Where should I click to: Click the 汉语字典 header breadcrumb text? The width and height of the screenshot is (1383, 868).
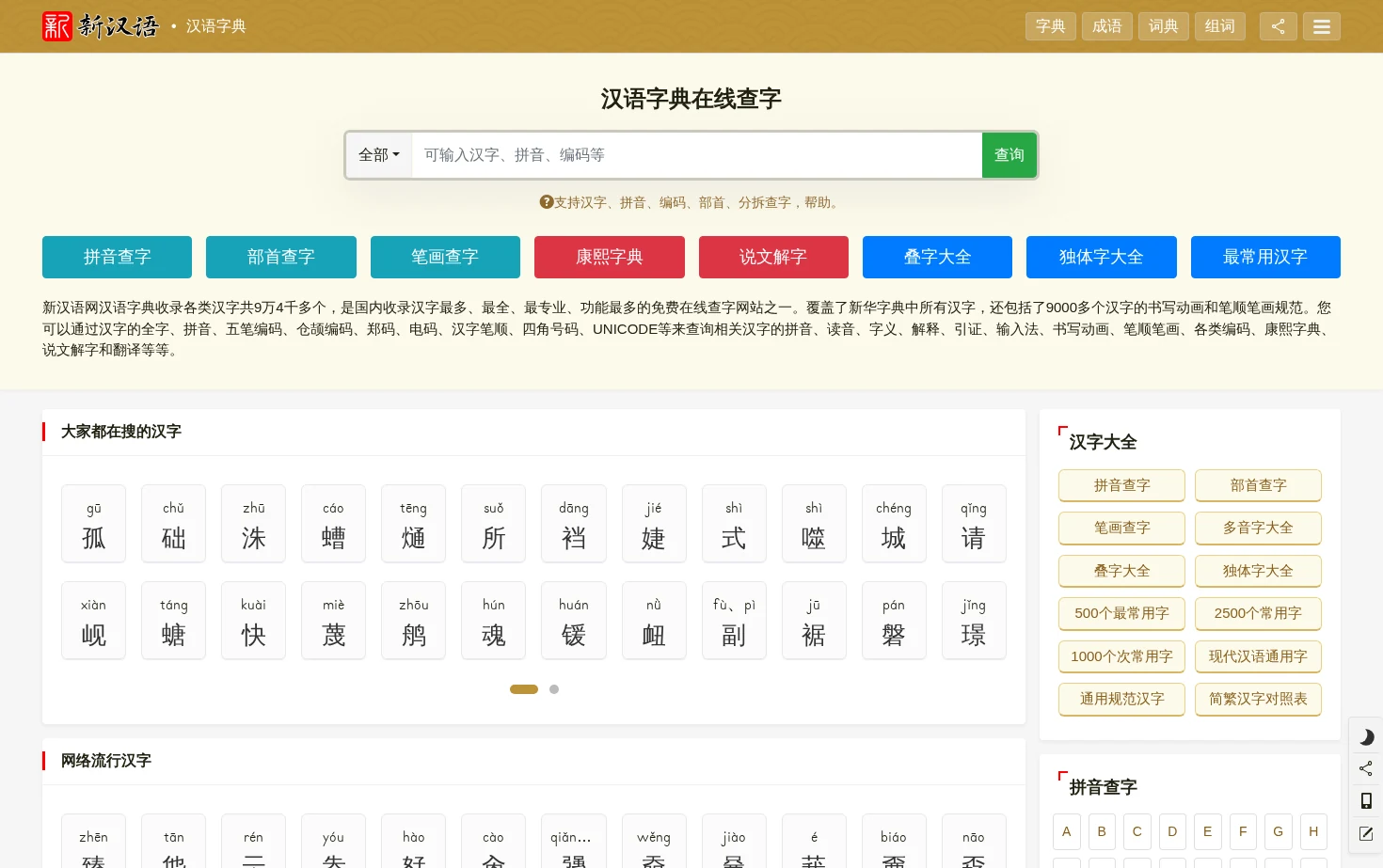coord(215,26)
